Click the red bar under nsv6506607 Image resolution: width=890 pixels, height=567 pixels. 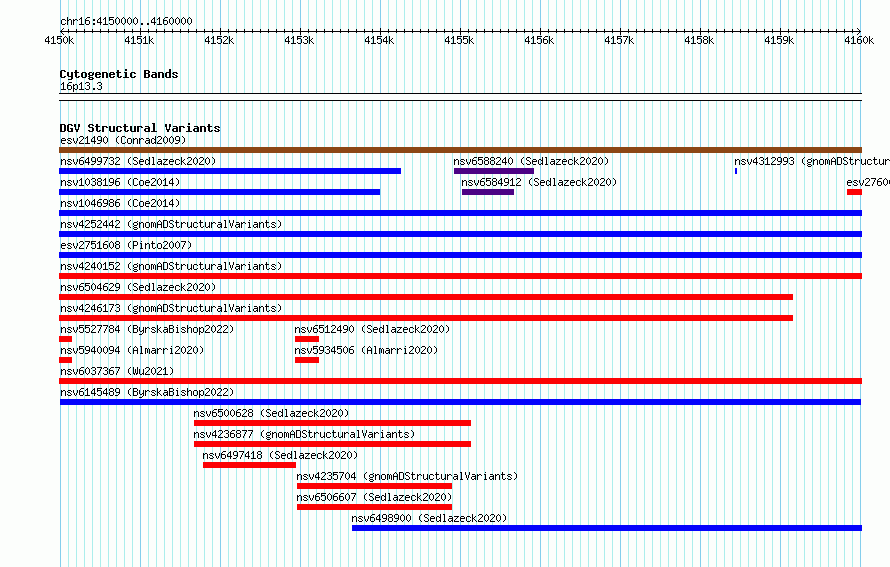point(375,507)
